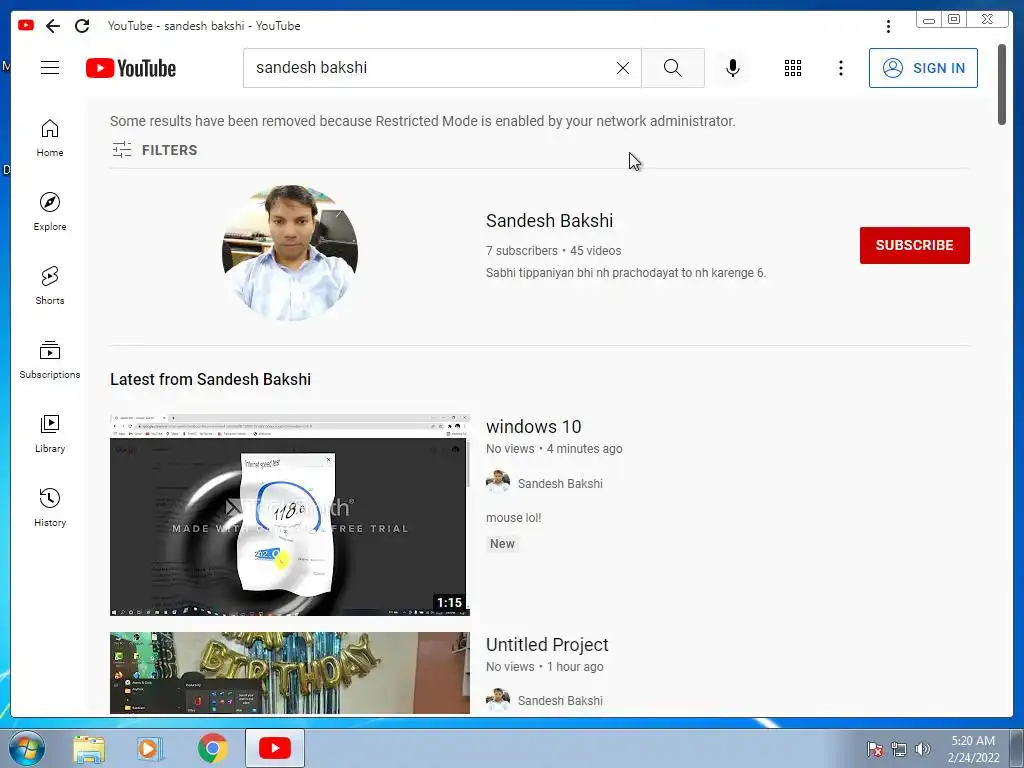Open Action Center flag in tray
Image resolution: width=1024 pixels, height=768 pixels.
[875, 749]
